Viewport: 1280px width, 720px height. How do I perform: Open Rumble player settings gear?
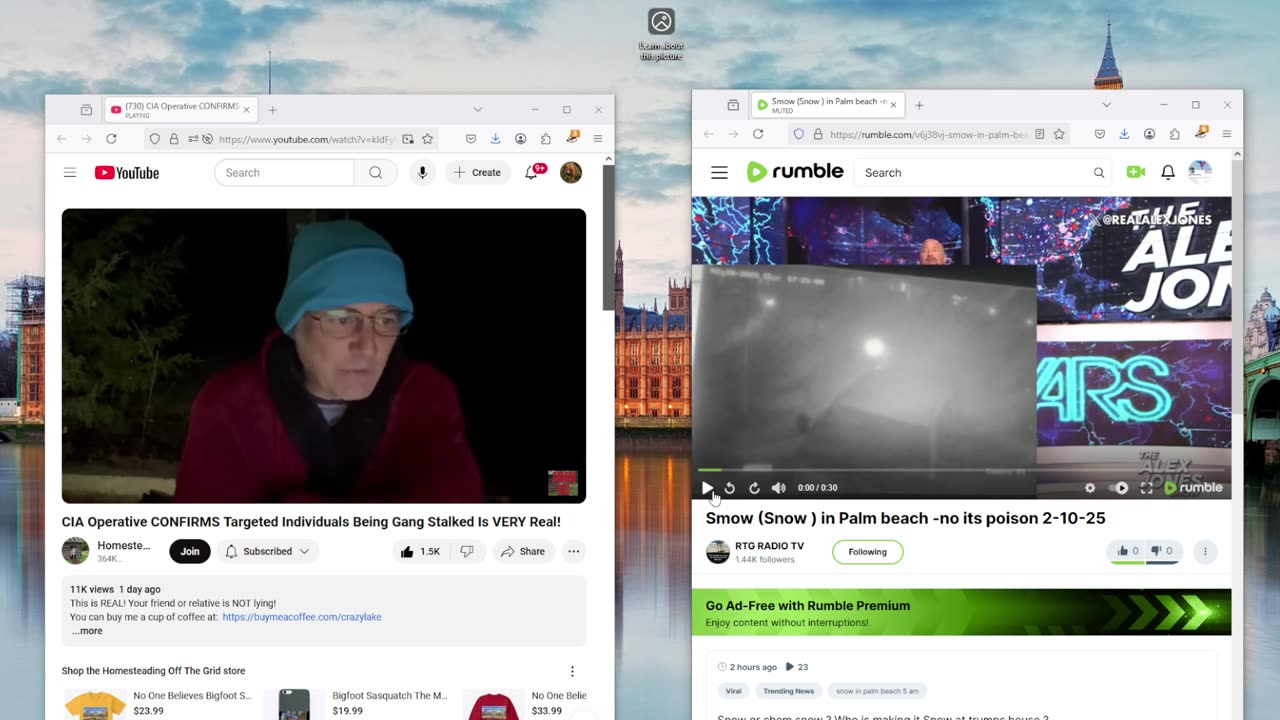(1090, 488)
